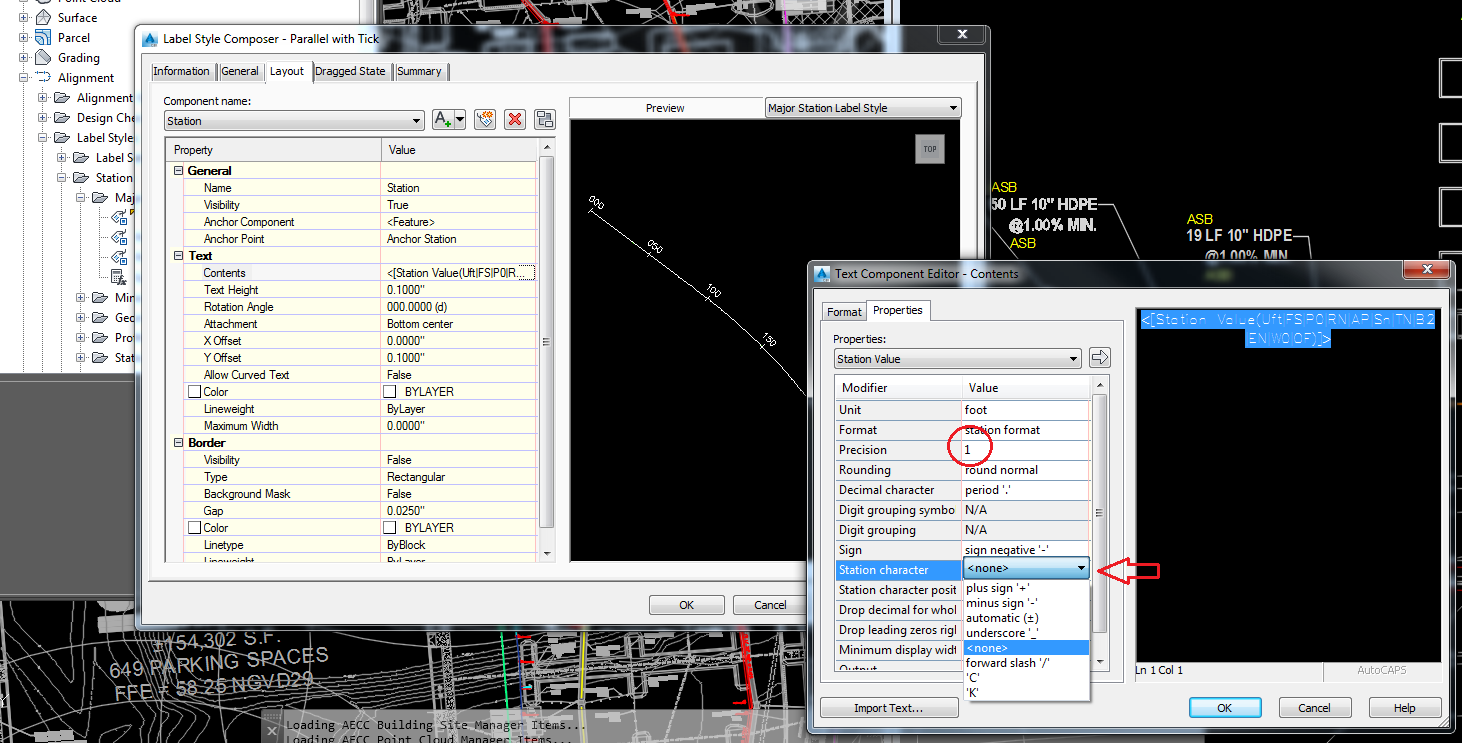Delete the Station component with red X icon
The height and width of the screenshot is (743, 1462).
coord(514,119)
